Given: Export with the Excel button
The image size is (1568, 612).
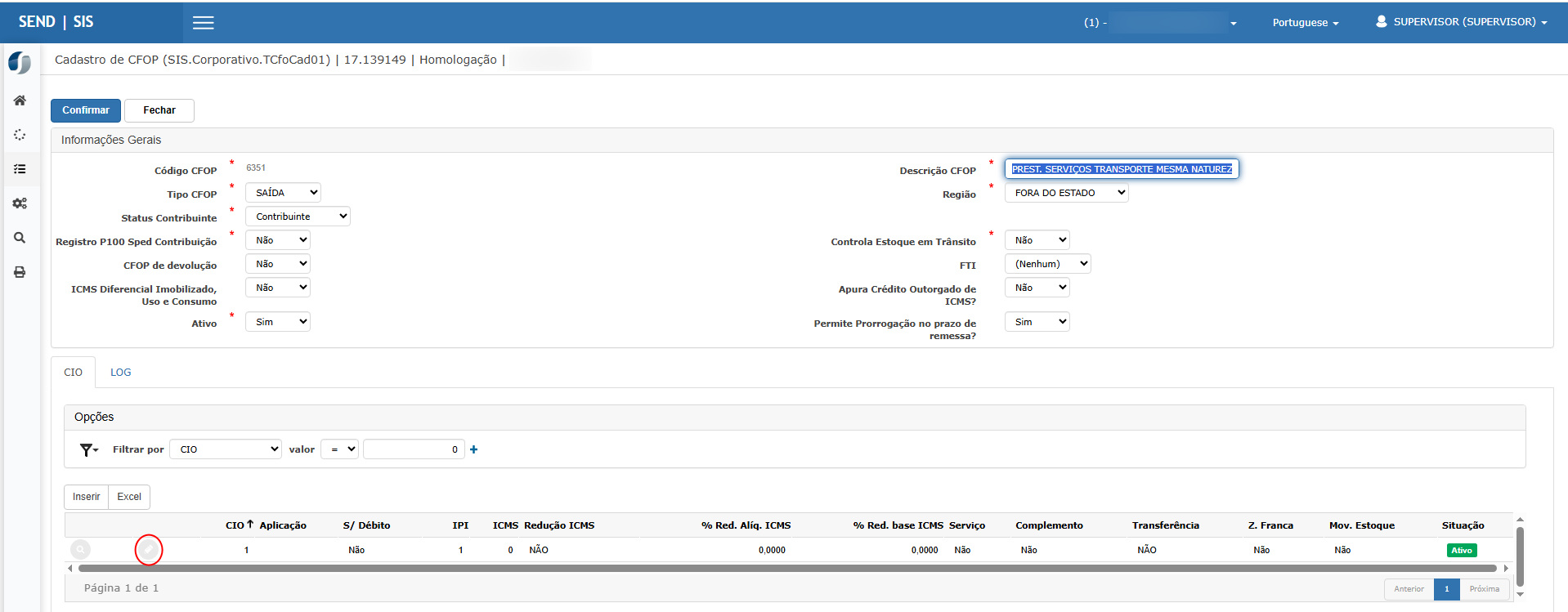Looking at the screenshot, I should [129, 497].
